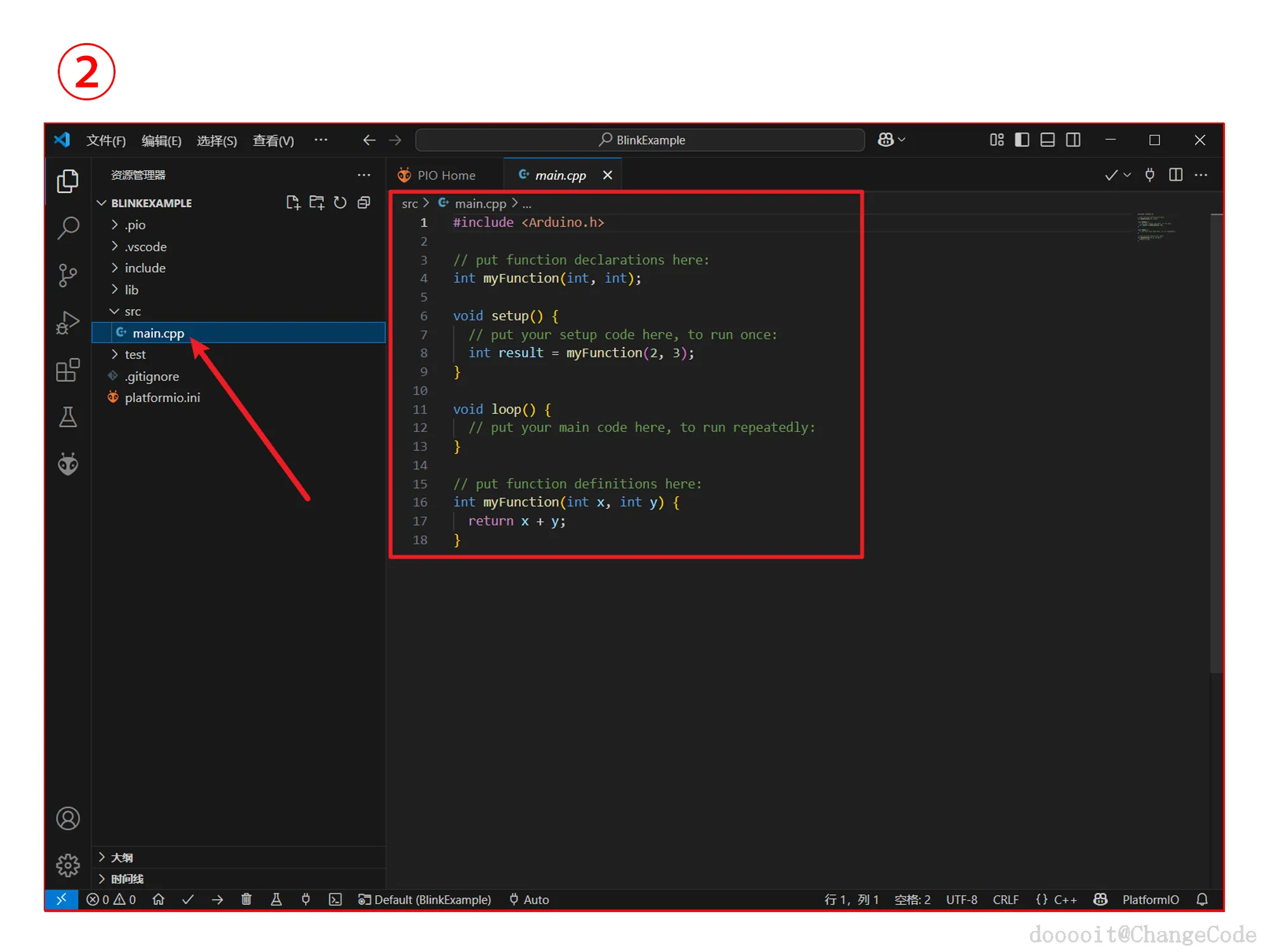The image size is (1270, 952).
Task: Open the PlatformIO alien sidebar icon
Action: tap(68, 465)
